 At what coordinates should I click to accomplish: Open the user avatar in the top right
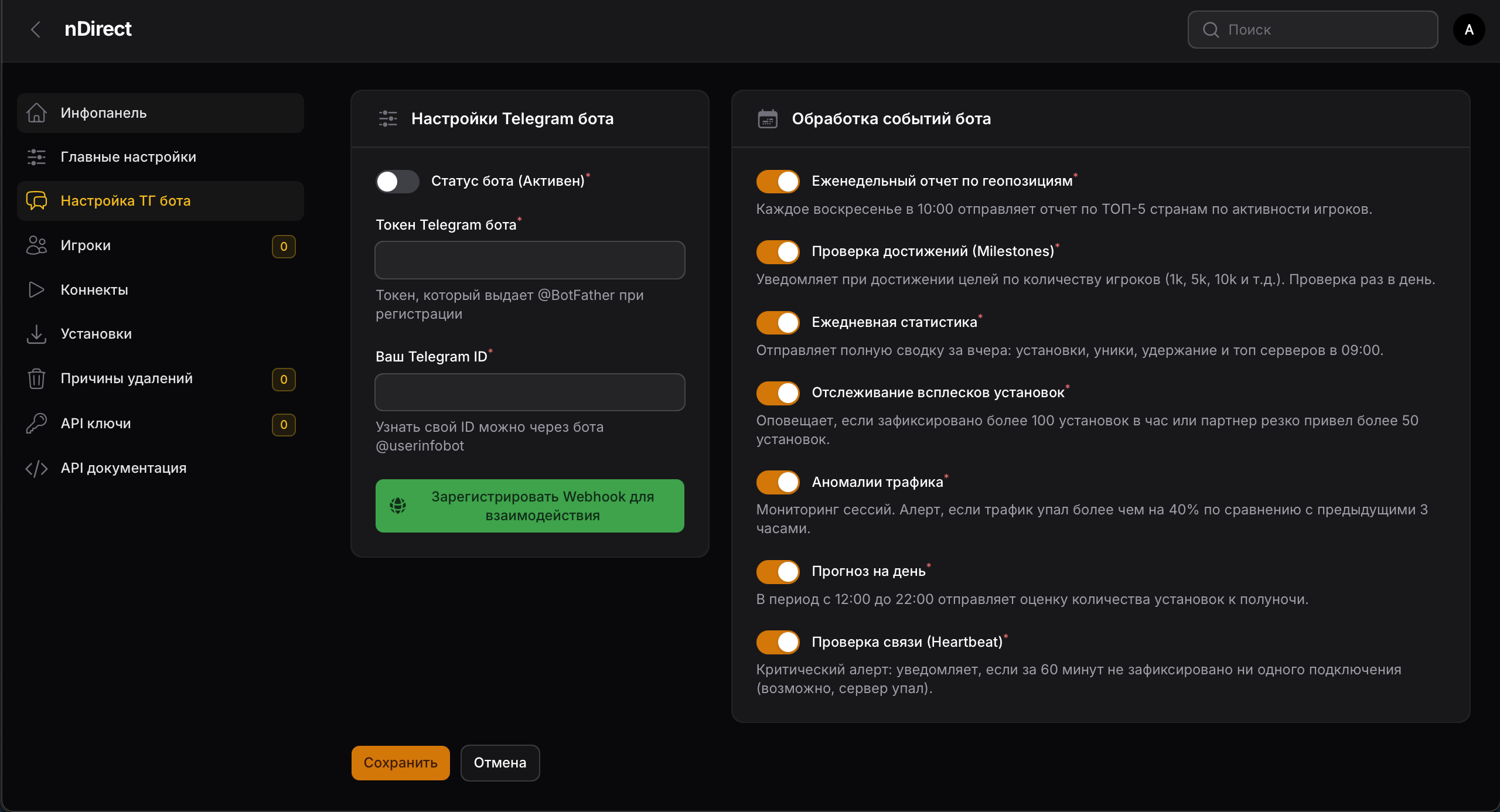(1468, 29)
